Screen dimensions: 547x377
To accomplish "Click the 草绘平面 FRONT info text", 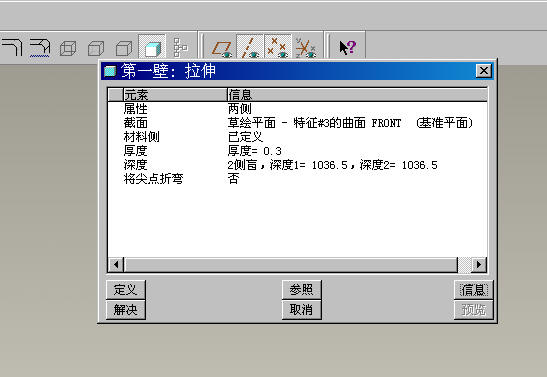I will click(x=350, y=123).
